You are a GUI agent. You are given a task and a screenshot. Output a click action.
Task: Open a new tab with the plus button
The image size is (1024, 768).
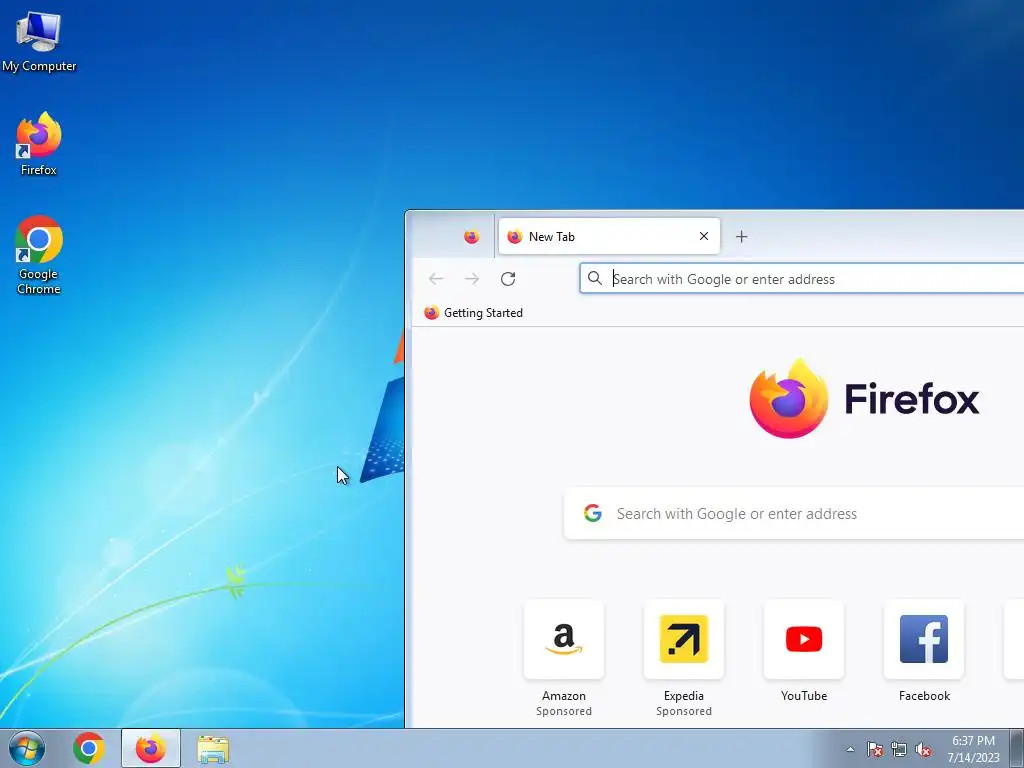pos(741,236)
